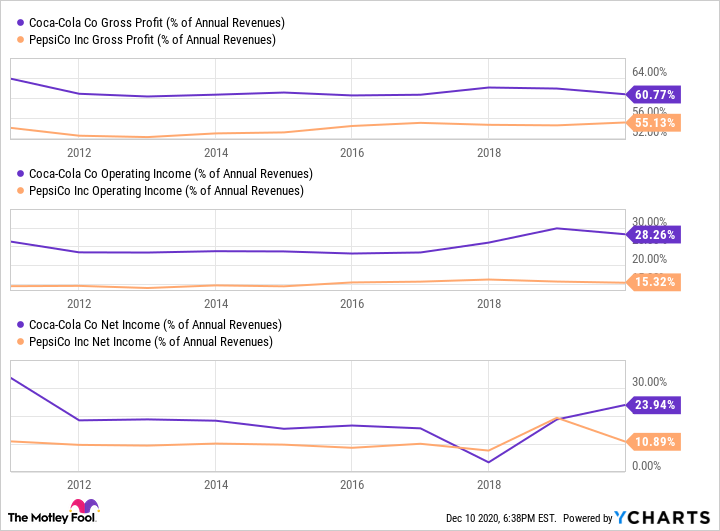Screen dimensions: 720x531
Task: Click 2018 on the net income chart axis
Action: (488, 484)
